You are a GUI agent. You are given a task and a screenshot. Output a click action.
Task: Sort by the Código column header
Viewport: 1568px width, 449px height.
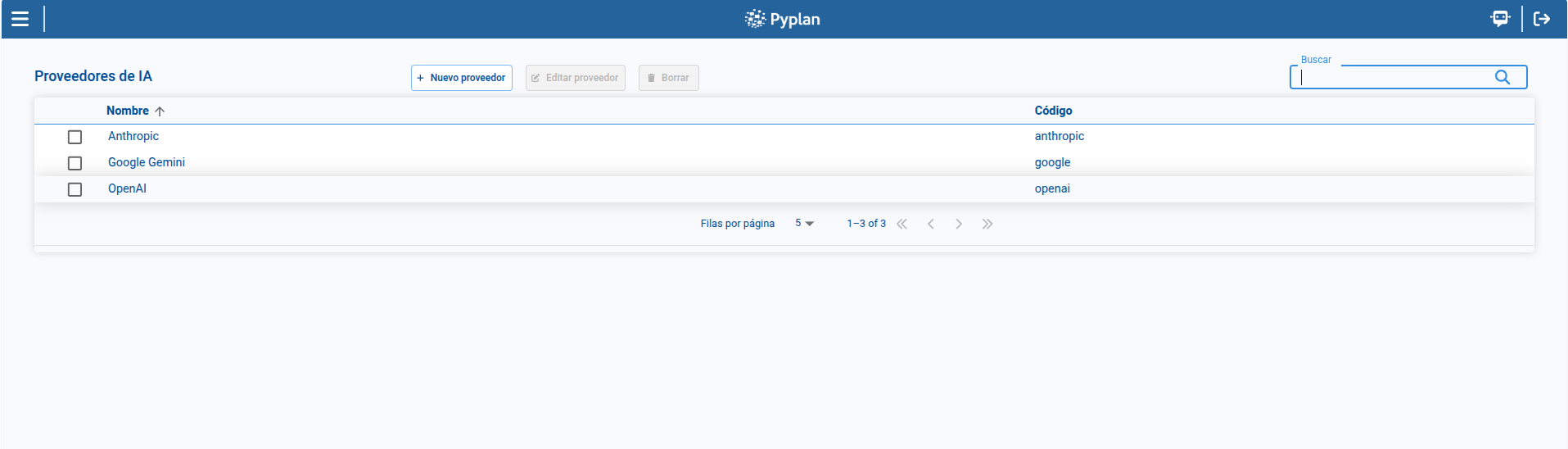coord(1053,111)
